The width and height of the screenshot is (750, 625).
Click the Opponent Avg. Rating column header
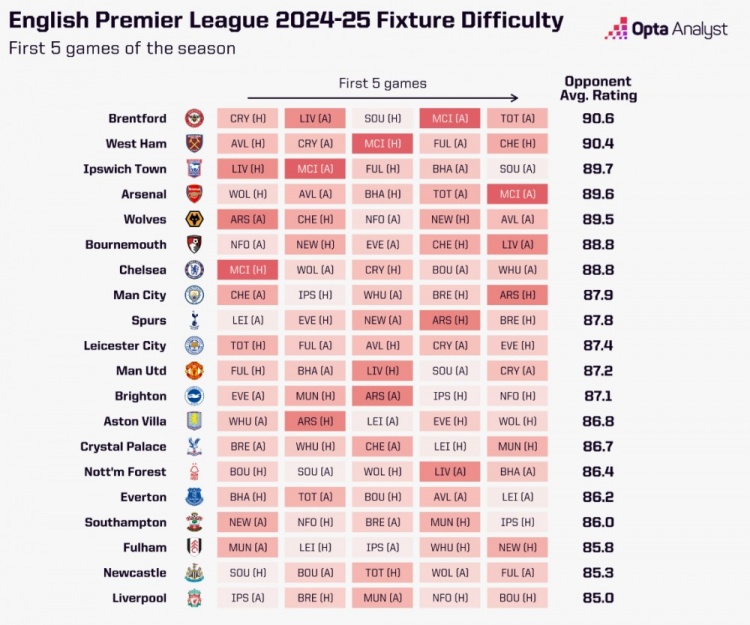pos(598,88)
